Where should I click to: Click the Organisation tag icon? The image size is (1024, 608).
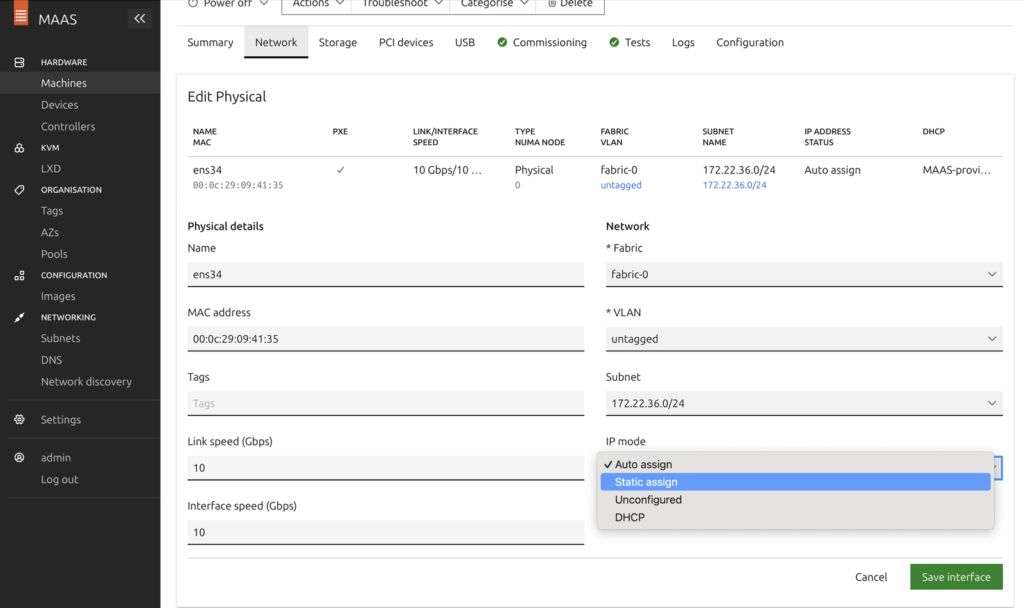(x=20, y=189)
